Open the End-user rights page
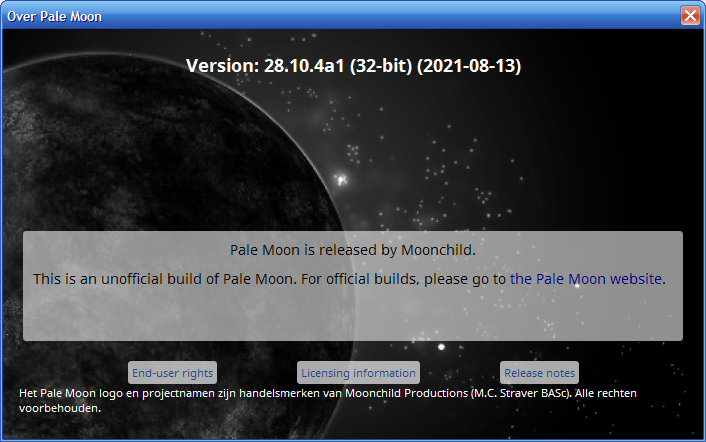This screenshot has height=442, width=706. coord(172,373)
